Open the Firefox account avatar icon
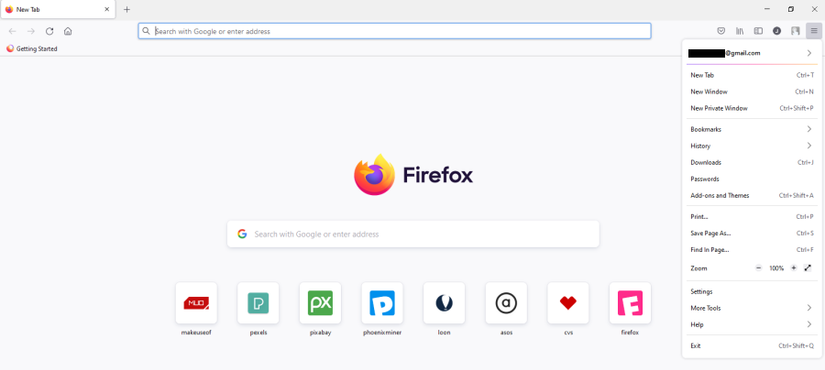Image resolution: width=825 pixels, height=370 pixels. pos(777,31)
